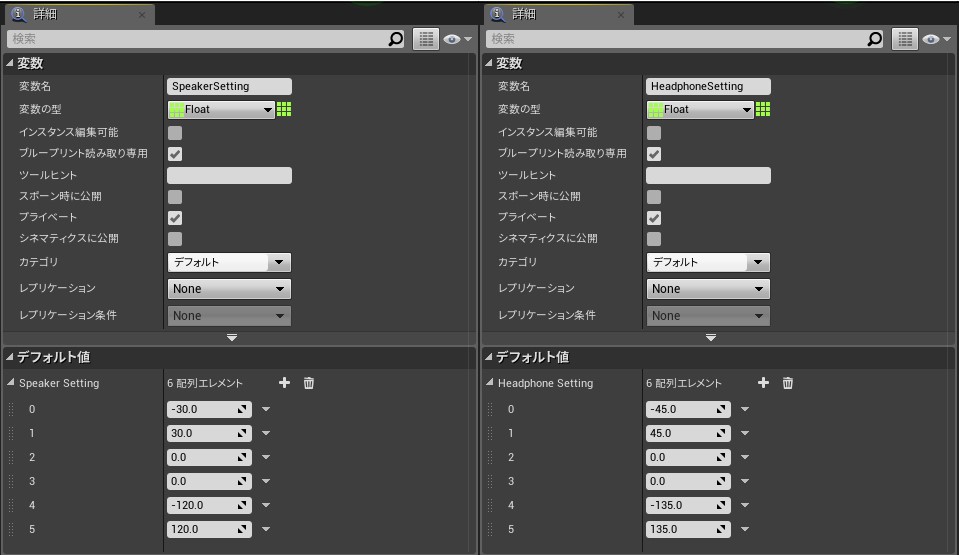The height and width of the screenshot is (555, 959).
Task: Open Float variable type dropdown for HeadphoneSetting
Action: 700,110
